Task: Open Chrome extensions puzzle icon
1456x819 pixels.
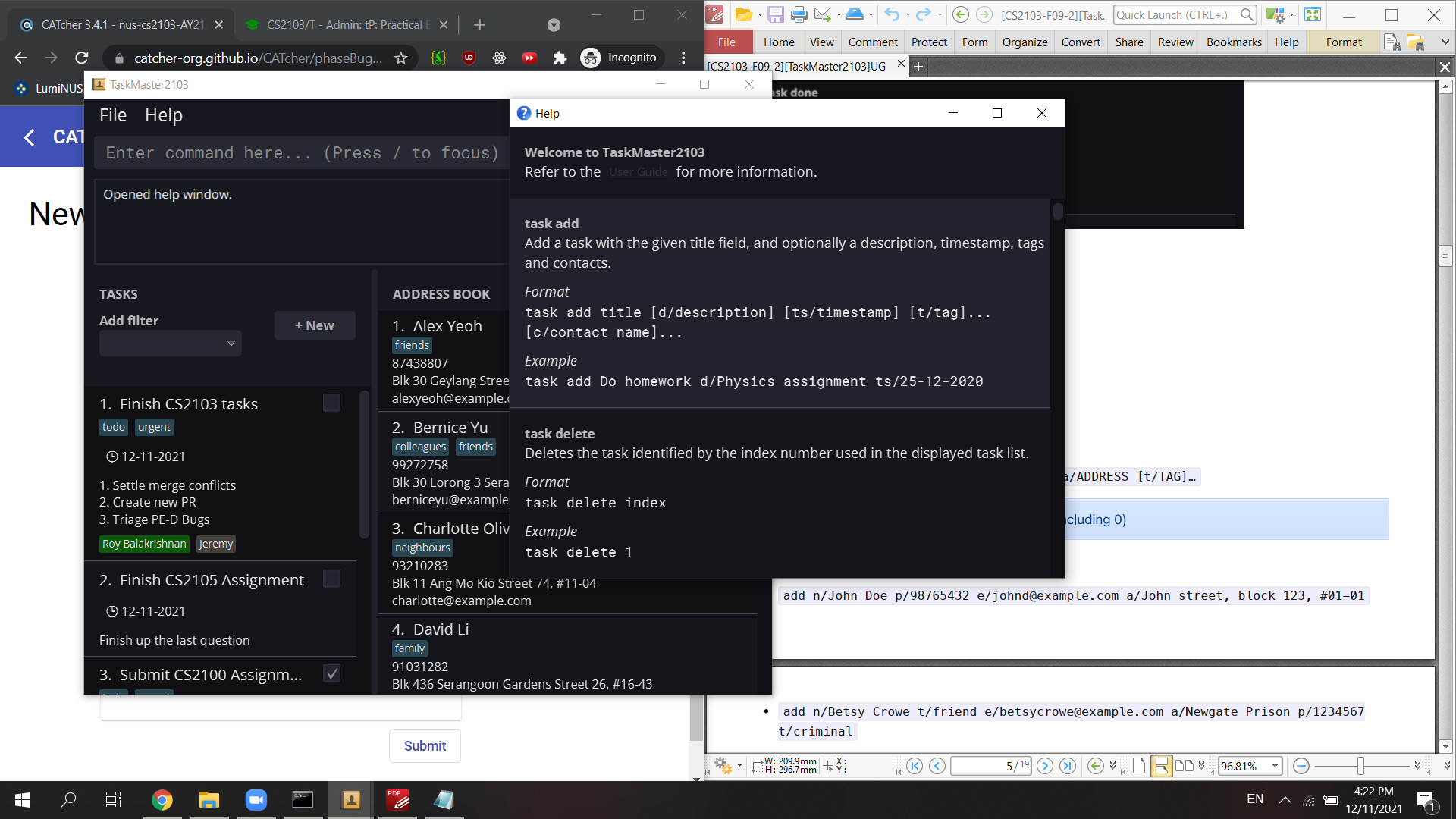Action: click(x=560, y=58)
